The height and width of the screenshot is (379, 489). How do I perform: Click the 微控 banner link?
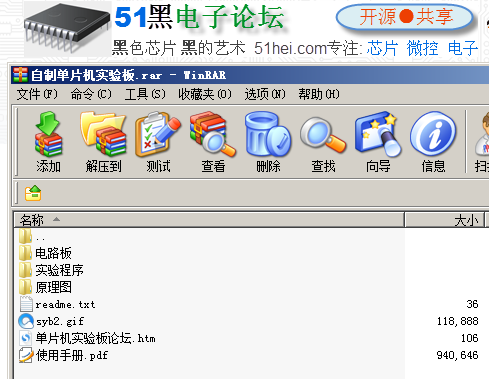422,48
